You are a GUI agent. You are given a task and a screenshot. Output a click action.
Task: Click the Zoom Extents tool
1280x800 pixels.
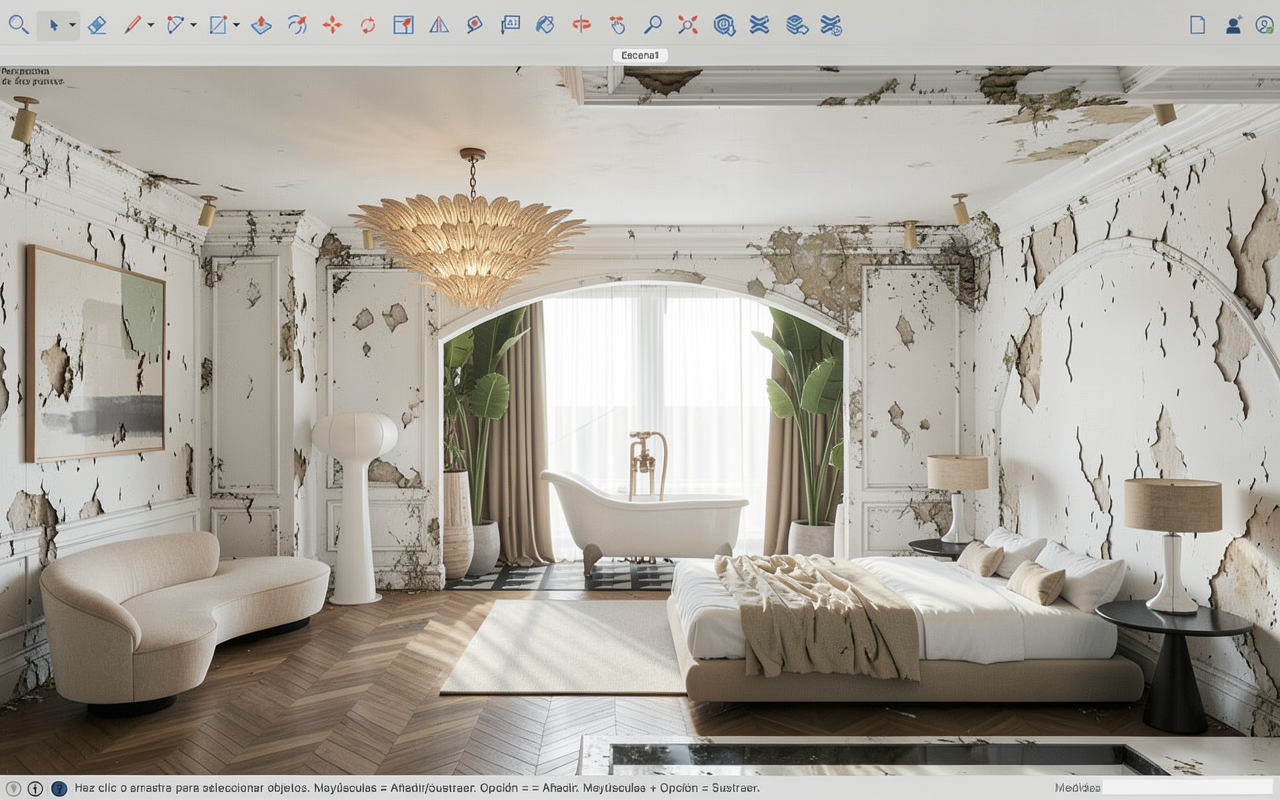coord(688,25)
